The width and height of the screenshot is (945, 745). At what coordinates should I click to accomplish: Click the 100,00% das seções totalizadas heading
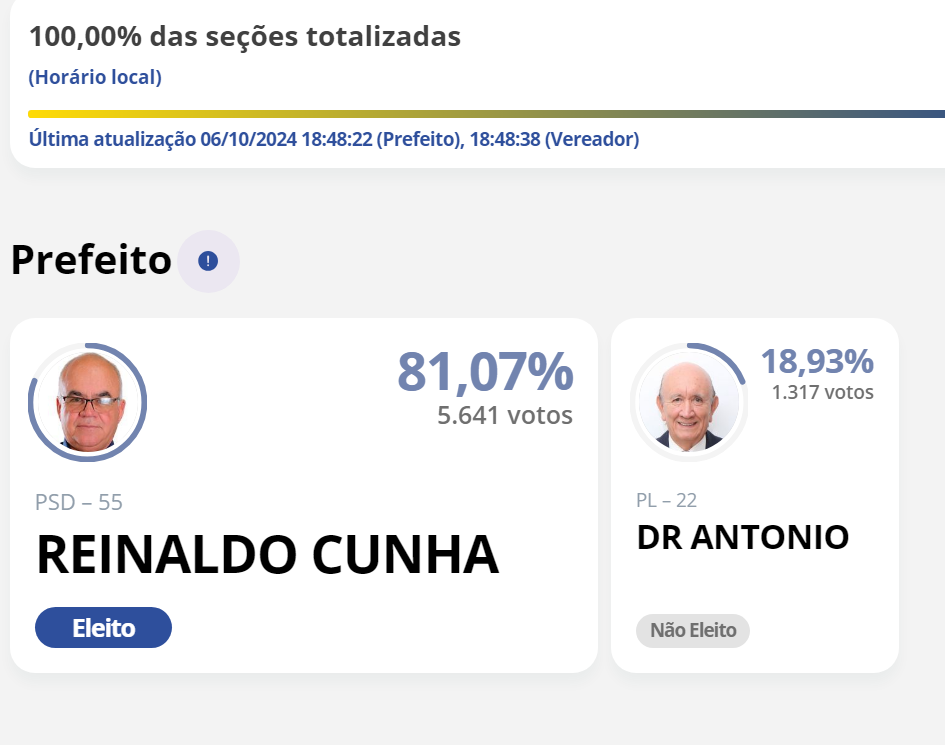[245, 37]
